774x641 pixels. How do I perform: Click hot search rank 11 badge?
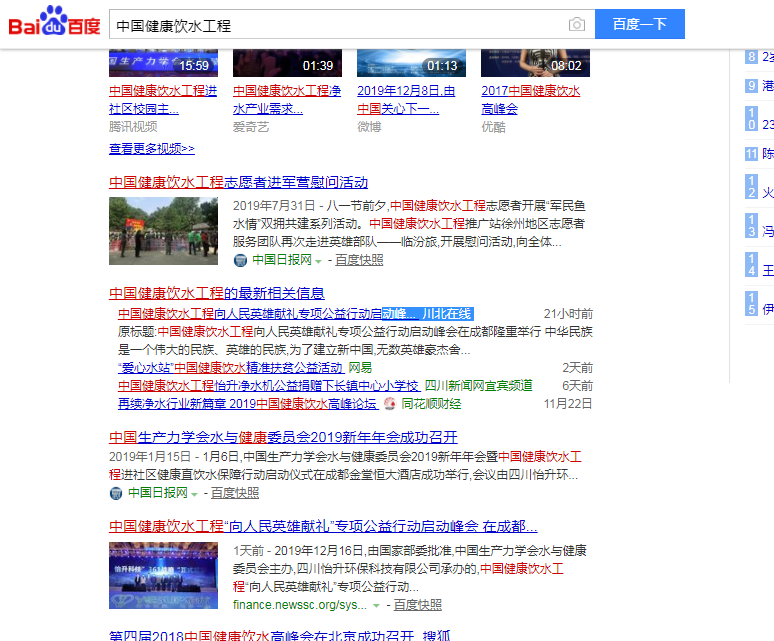(x=752, y=154)
